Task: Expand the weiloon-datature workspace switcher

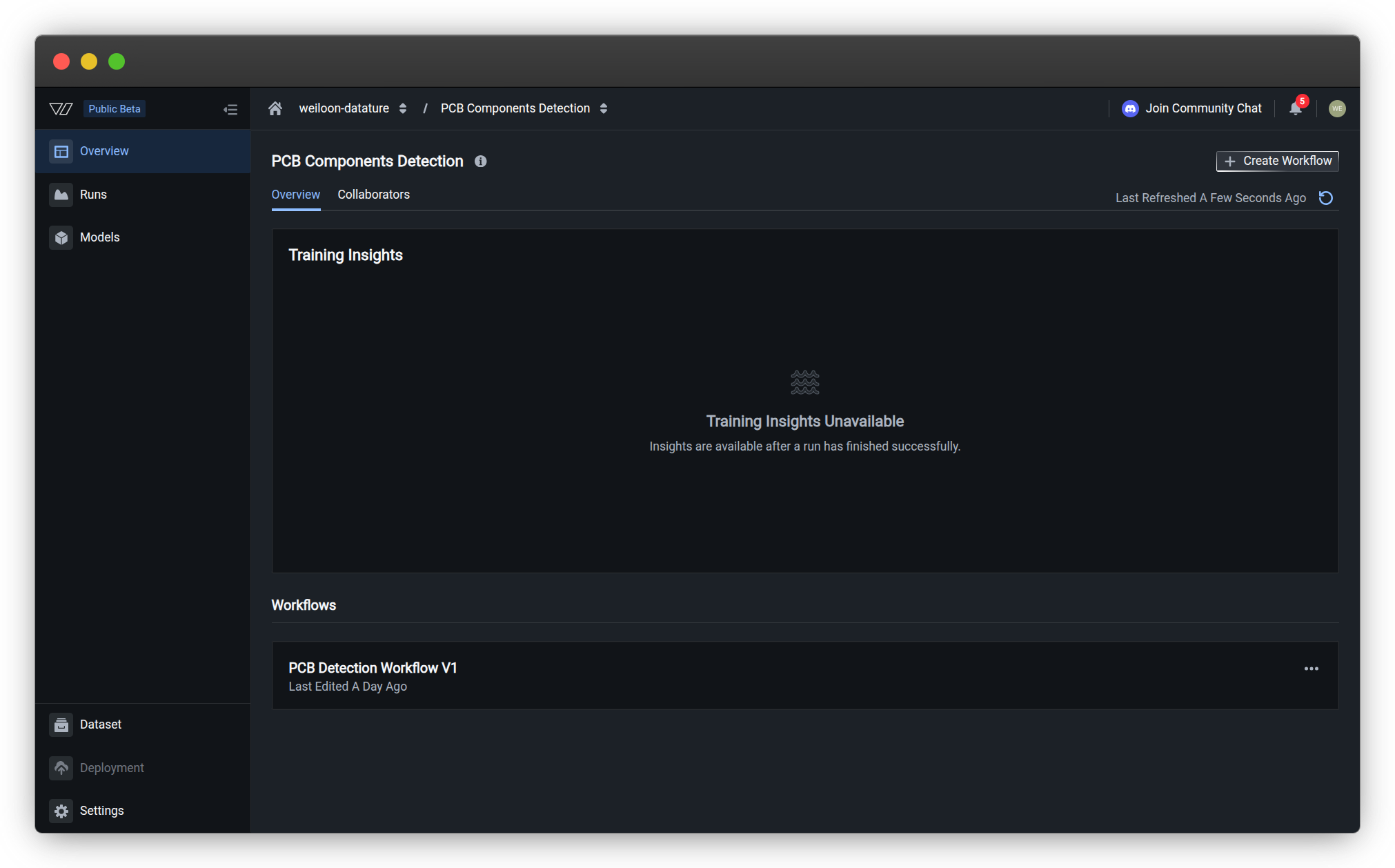Action: [402, 108]
